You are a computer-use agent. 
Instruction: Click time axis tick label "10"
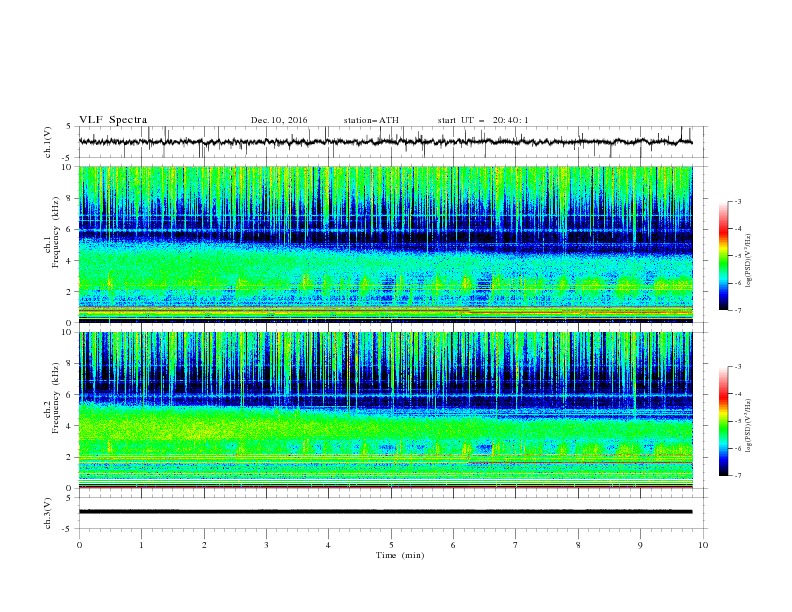(x=703, y=545)
